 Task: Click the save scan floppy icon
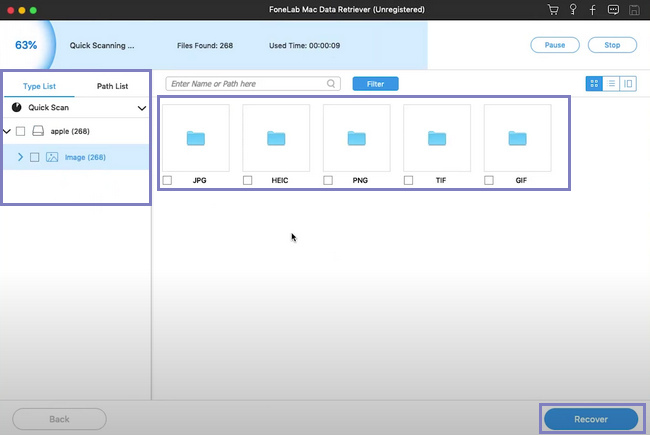click(634, 10)
